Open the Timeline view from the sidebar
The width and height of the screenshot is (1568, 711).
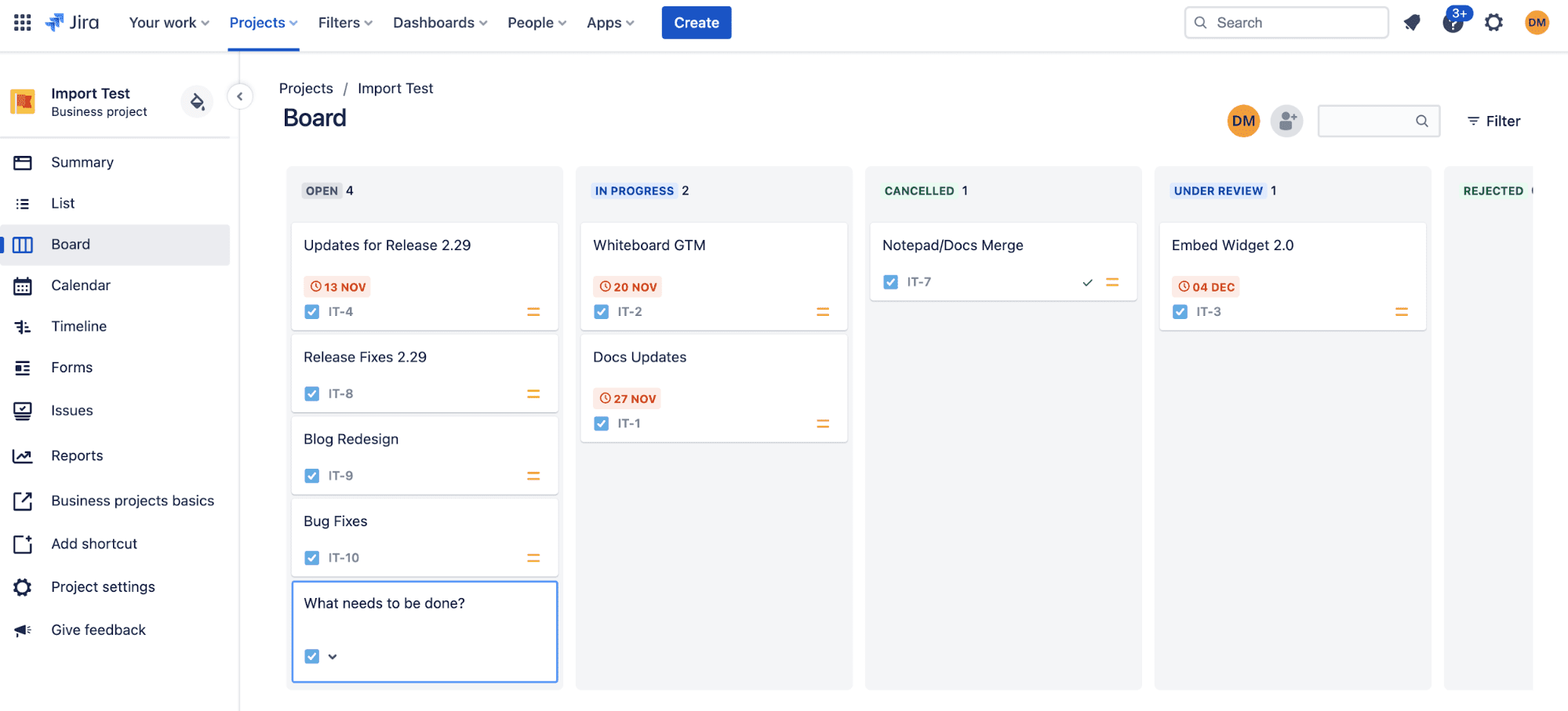[78, 326]
